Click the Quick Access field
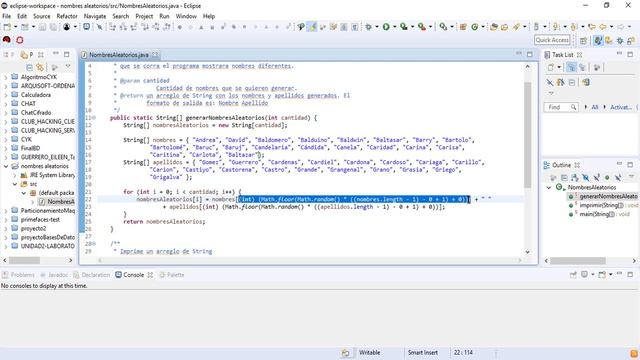The width and height of the screenshot is (640, 360). click(552, 40)
